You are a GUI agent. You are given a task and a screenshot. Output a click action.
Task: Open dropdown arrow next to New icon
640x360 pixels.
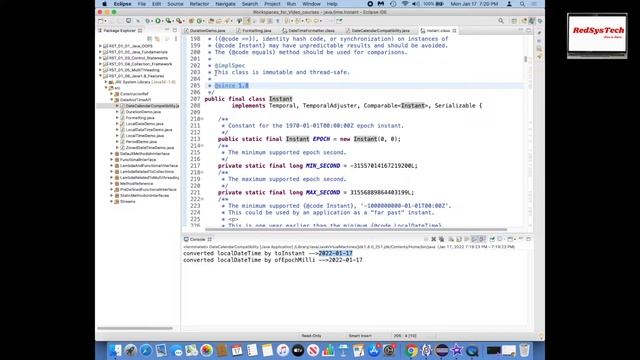coord(105,21)
